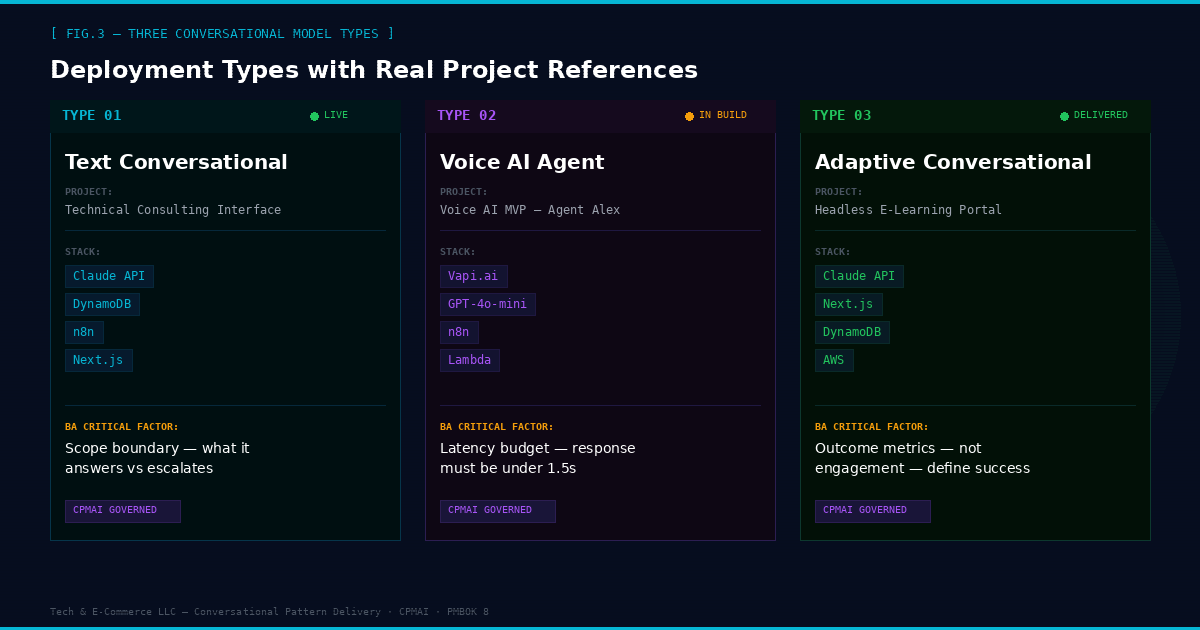Click the DynamoDB tag under Adaptive Conversational
Screen dimensions: 1200x630
[x=852, y=332]
